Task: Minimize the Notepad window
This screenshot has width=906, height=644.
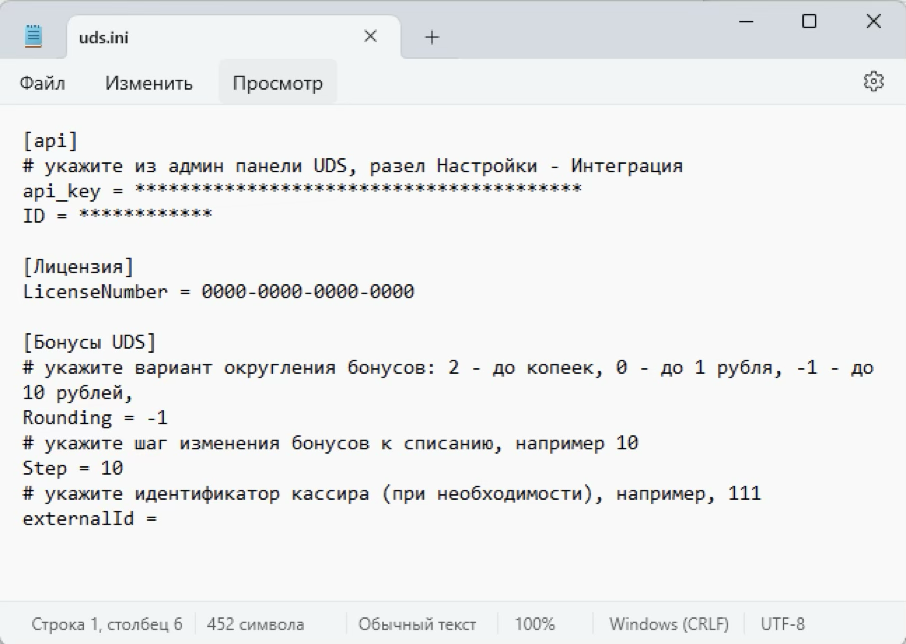Action: [746, 21]
